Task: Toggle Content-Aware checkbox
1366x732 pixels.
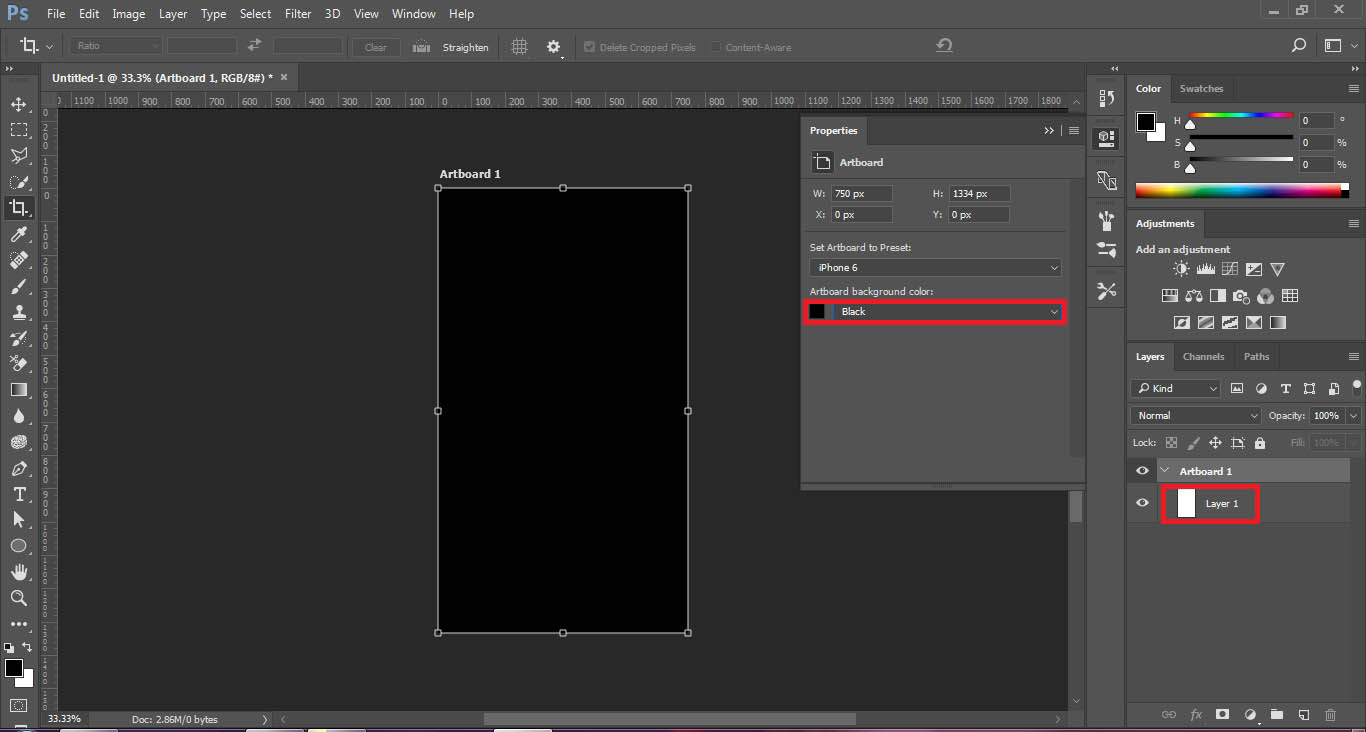Action: 716,47
